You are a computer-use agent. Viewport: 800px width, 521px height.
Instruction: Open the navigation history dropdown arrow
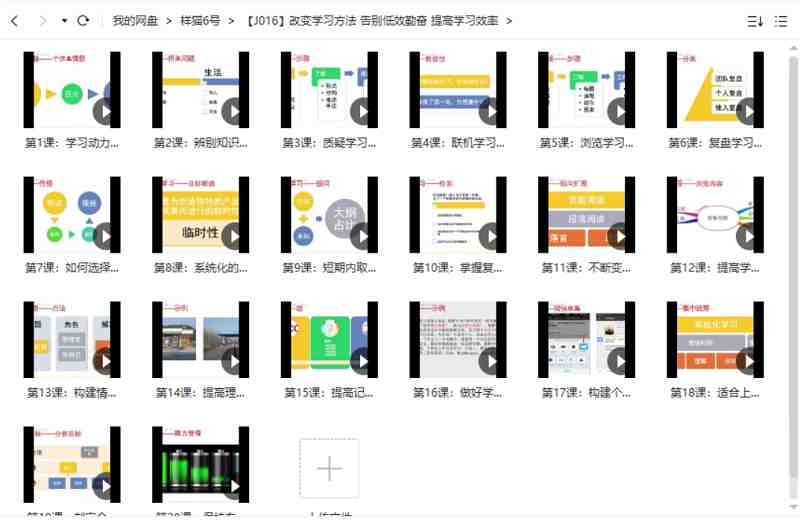click(64, 21)
